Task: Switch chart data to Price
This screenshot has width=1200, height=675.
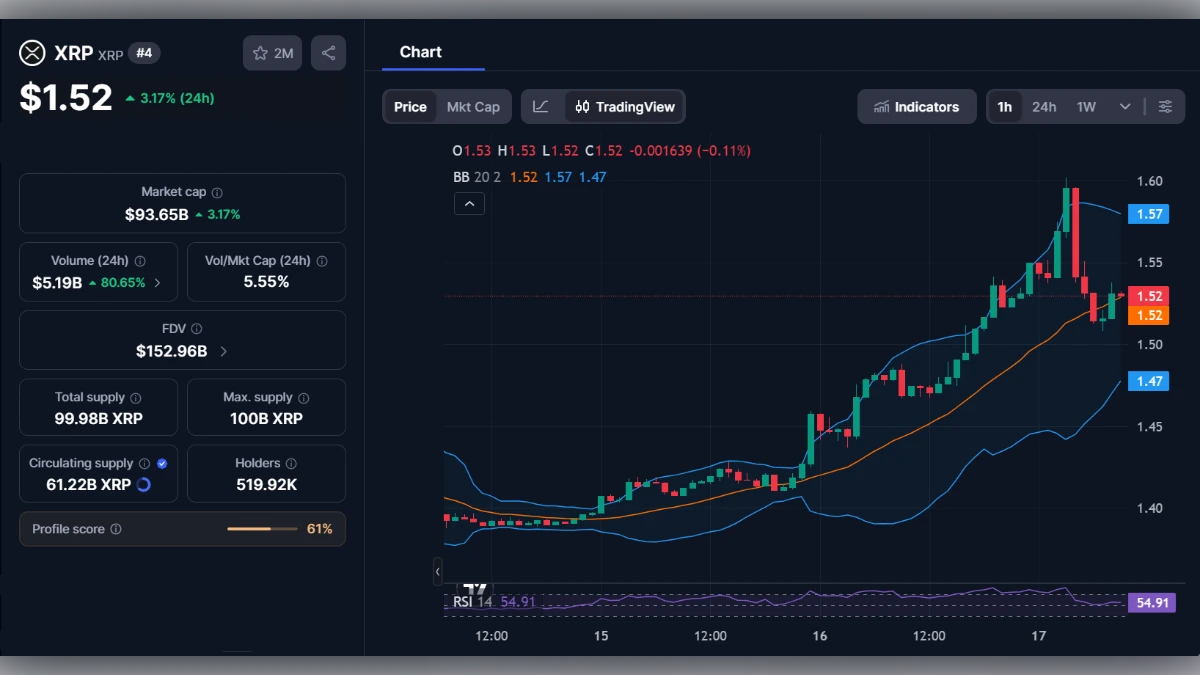Action: (410, 106)
